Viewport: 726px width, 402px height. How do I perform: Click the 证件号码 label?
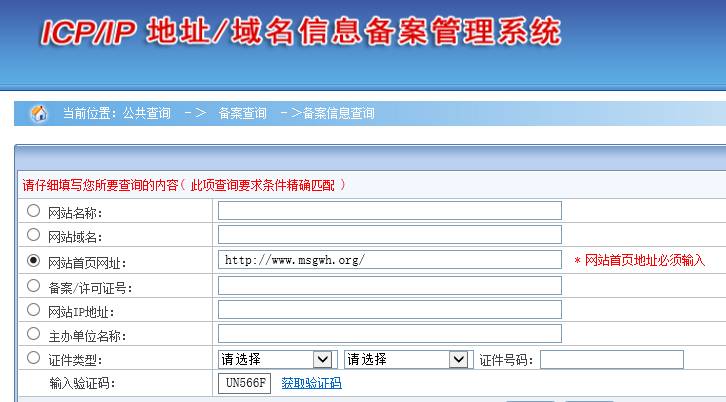506,360
